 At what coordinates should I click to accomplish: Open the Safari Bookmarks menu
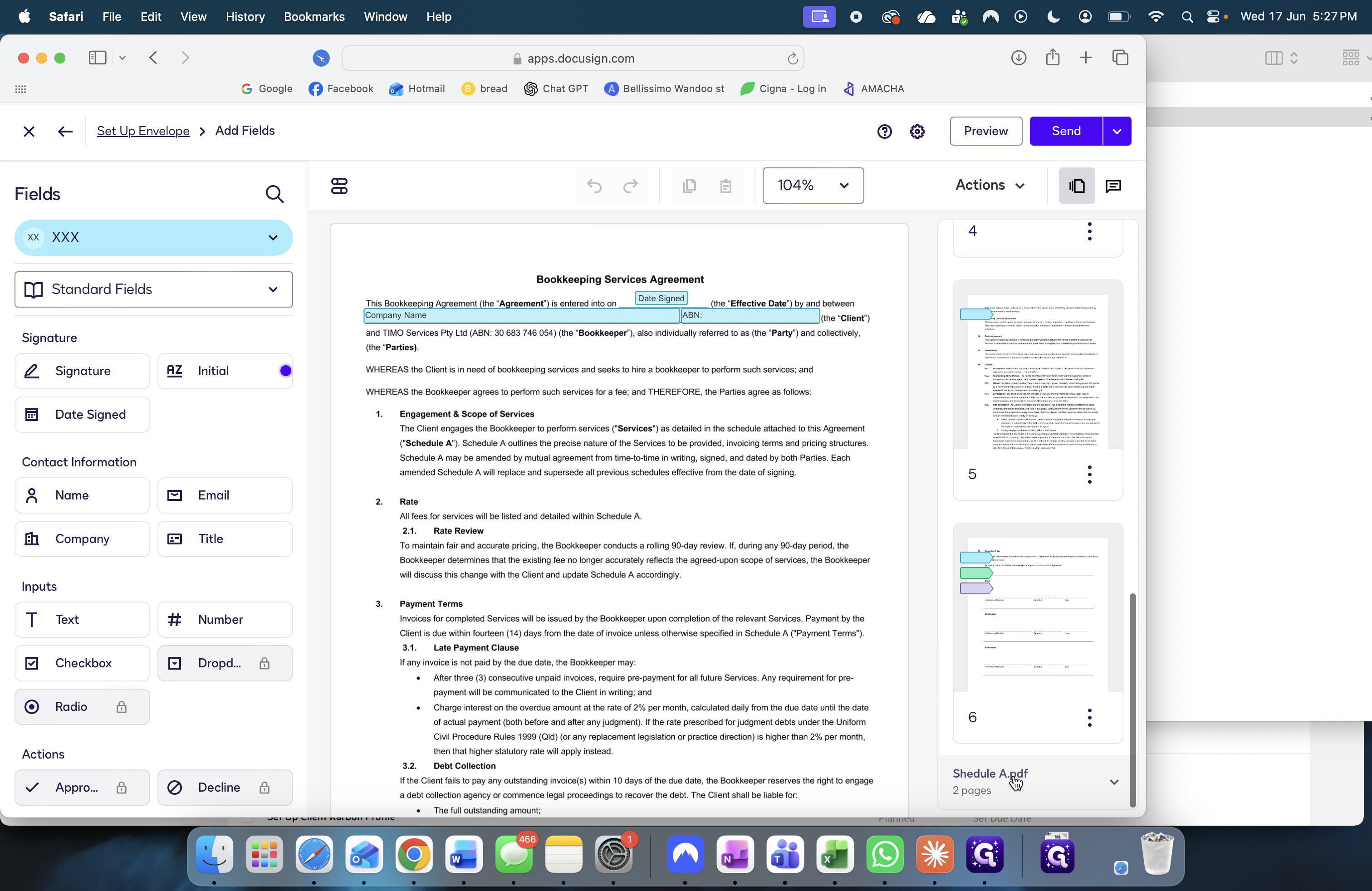coord(314,17)
